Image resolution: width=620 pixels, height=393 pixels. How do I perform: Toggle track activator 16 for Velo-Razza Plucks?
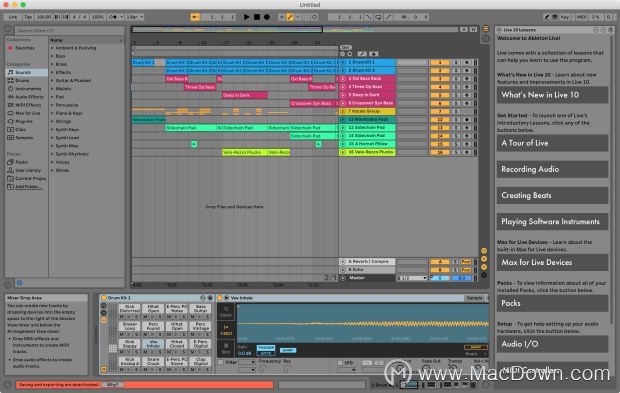pos(439,152)
